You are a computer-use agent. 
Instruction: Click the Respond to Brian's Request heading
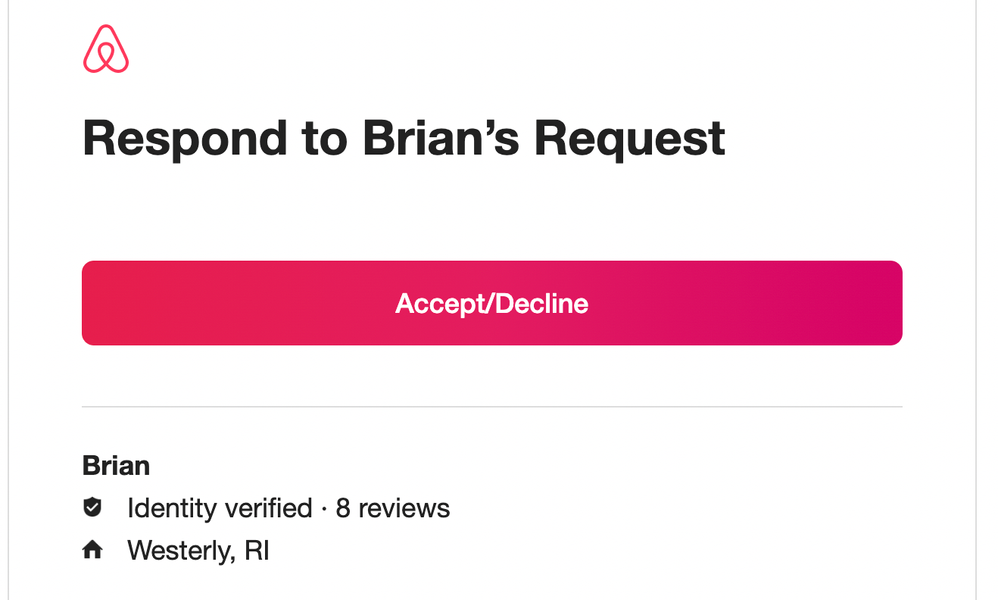pos(403,137)
